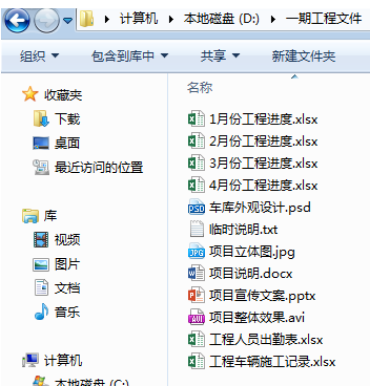Sort by the 名称 column header
Image resolution: width=371 pixels, height=388 pixels.
tap(200, 88)
